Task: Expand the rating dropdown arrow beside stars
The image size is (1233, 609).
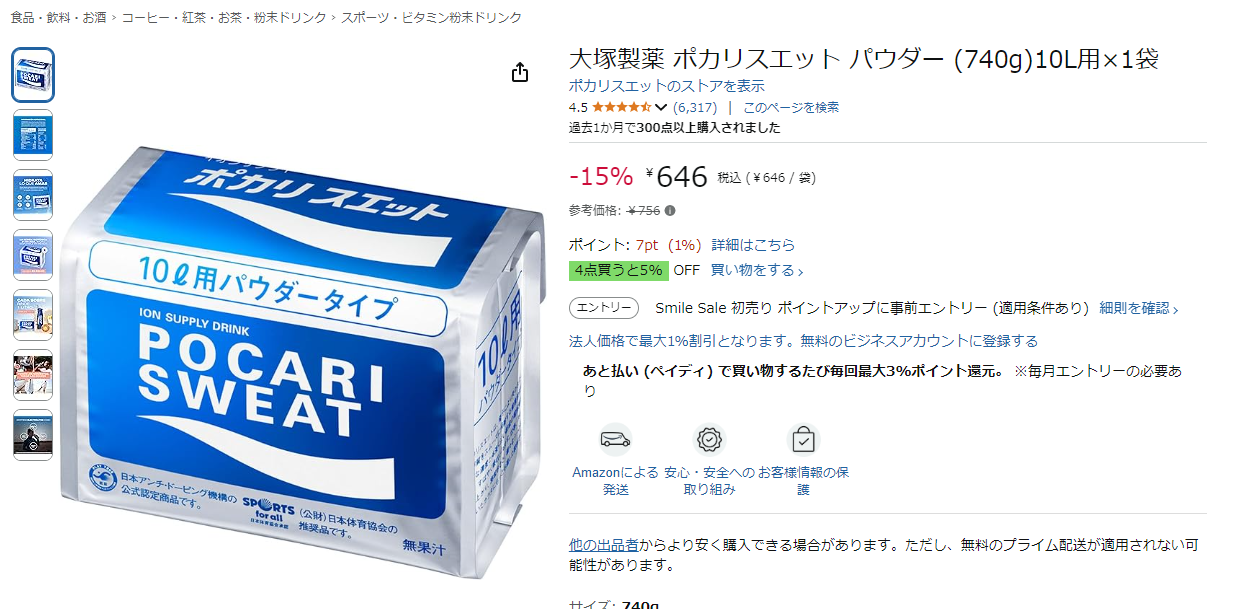Action: [661, 108]
